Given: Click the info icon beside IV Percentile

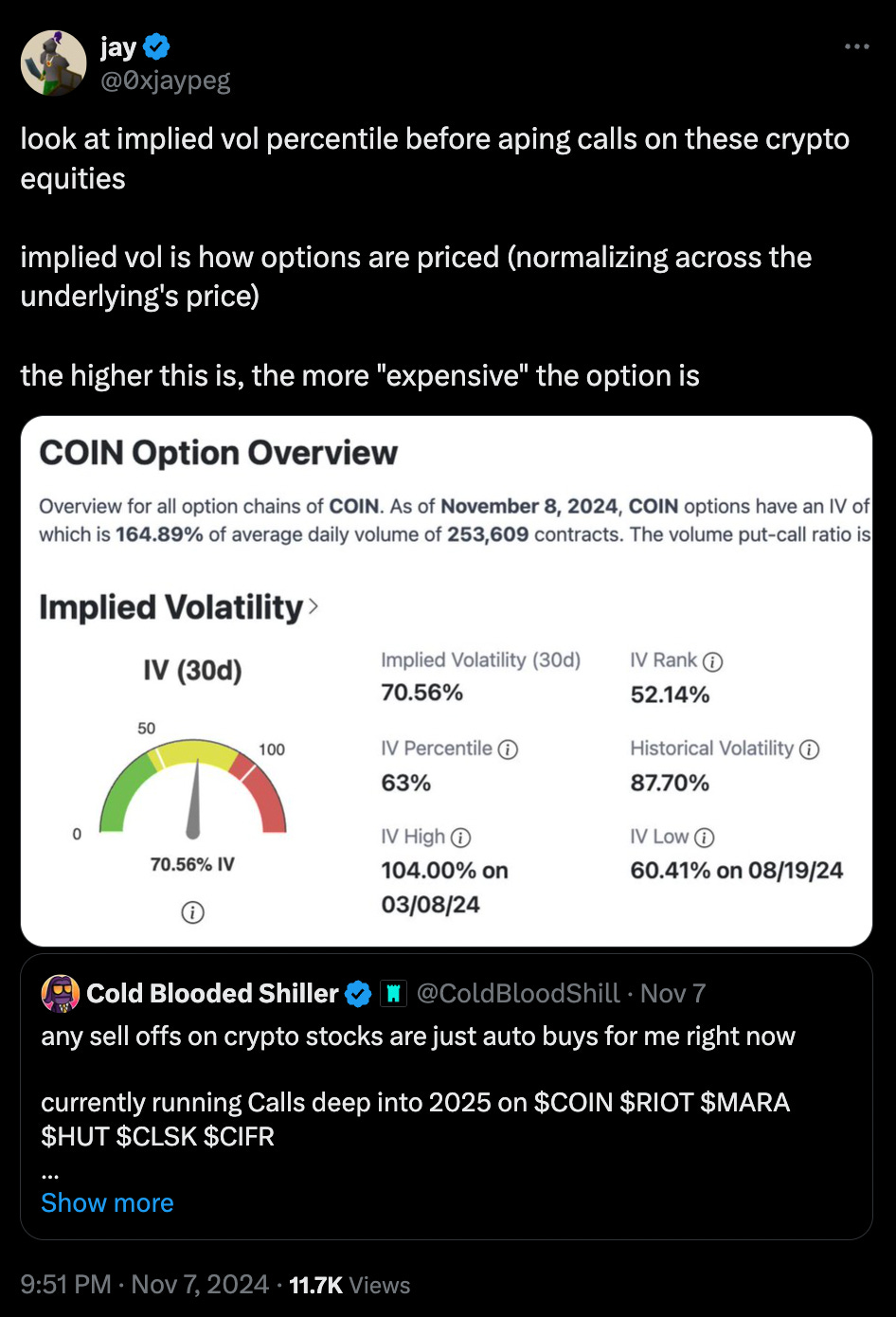Looking at the screenshot, I should tap(509, 749).
